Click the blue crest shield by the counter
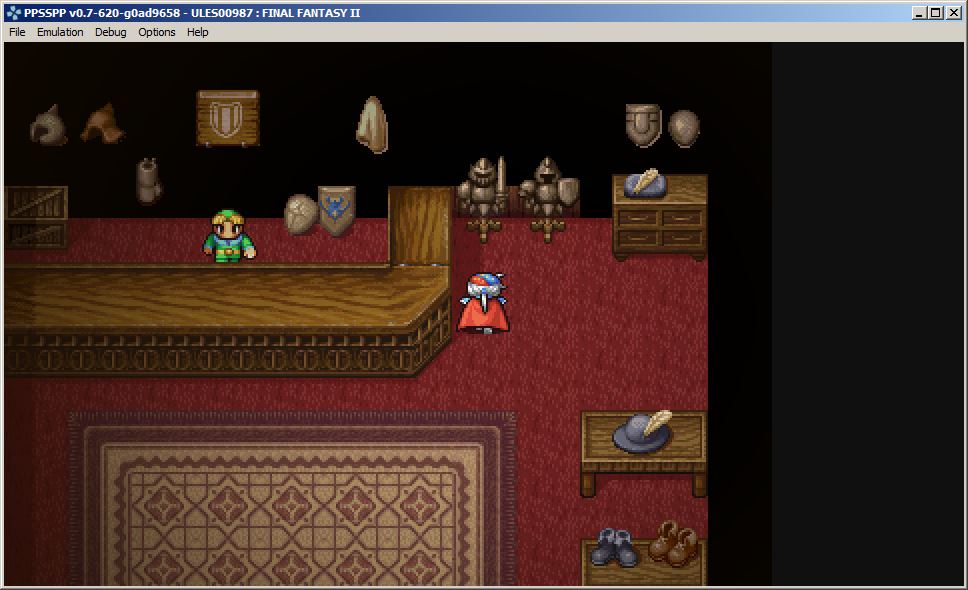Screen dimensions: 968x590 tap(336, 210)
